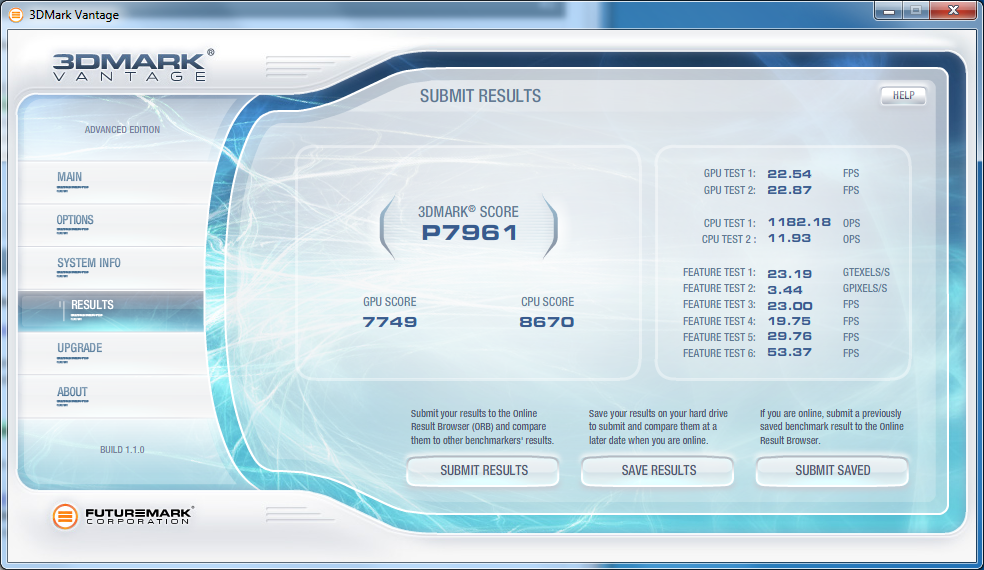Click the GPU Test 1 label
This screenshot has height=570, width=984.
729,173
